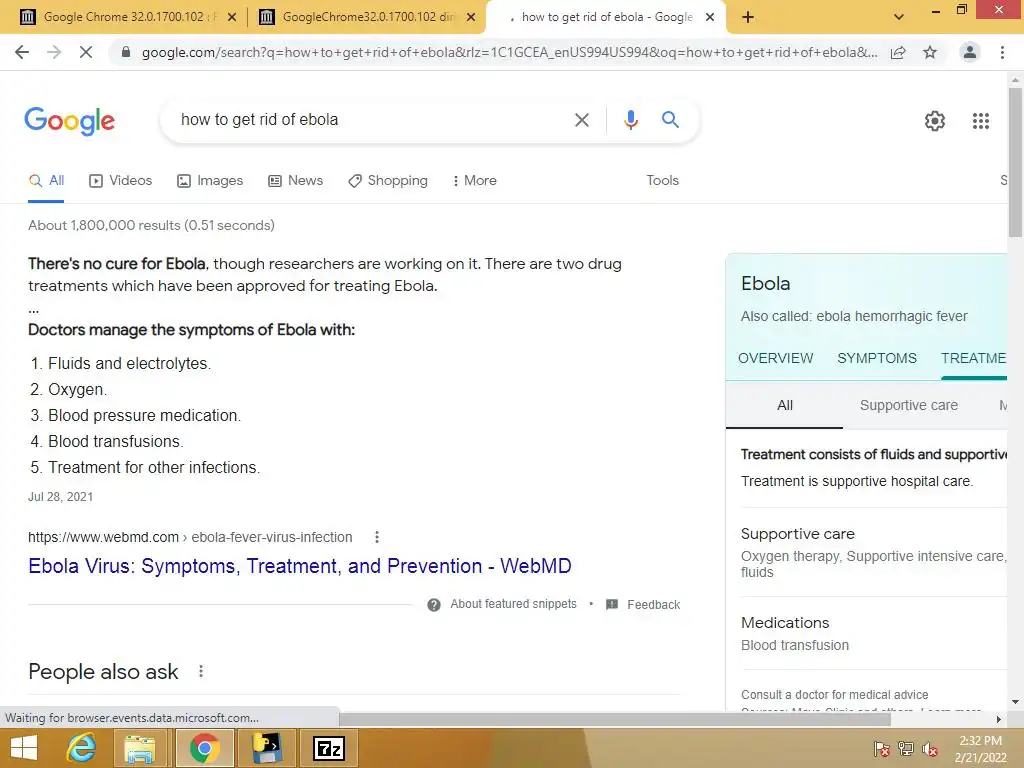This screenshot has width=1024, height=768.
Task: Click the browser back arrow
Action: tap(22, 52)
